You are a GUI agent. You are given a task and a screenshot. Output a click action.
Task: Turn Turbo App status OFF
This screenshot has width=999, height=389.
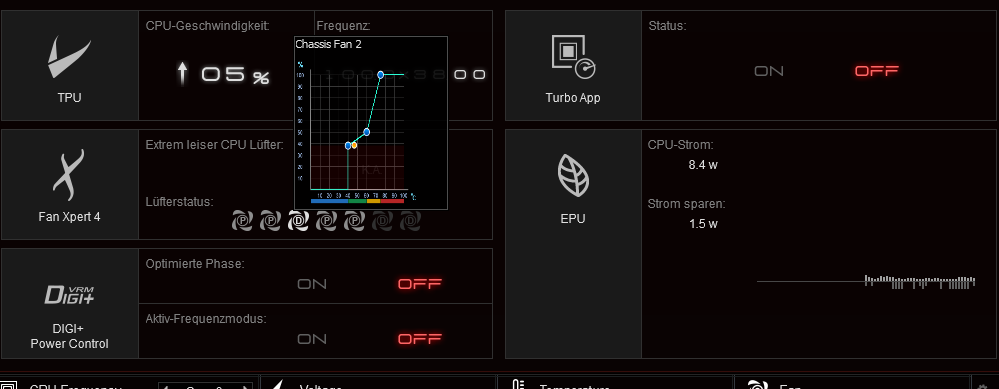pyautogui.click(x=877, y=71)
